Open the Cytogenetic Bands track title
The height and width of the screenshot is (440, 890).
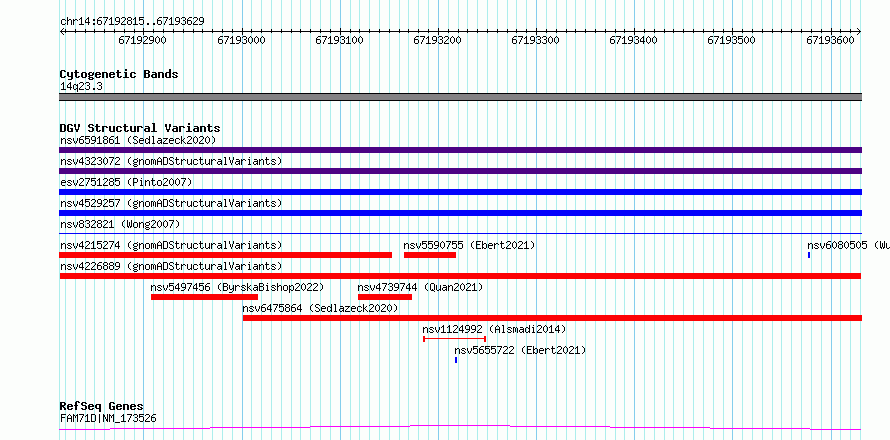119,74
